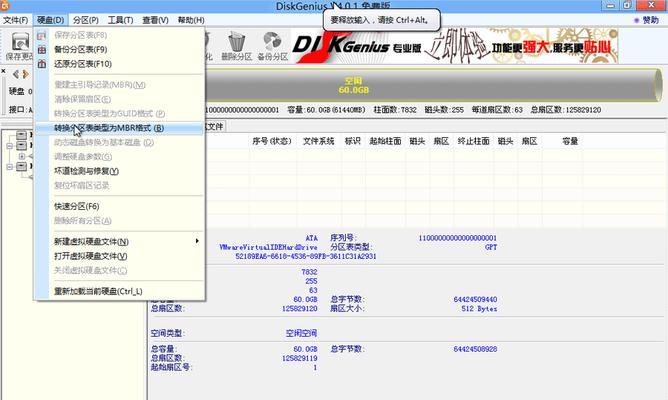Viewport: 668px width, 400px height.
Task: Click the Backup Partition (备份分区) toolbar icon
Action: coord(273,46)
